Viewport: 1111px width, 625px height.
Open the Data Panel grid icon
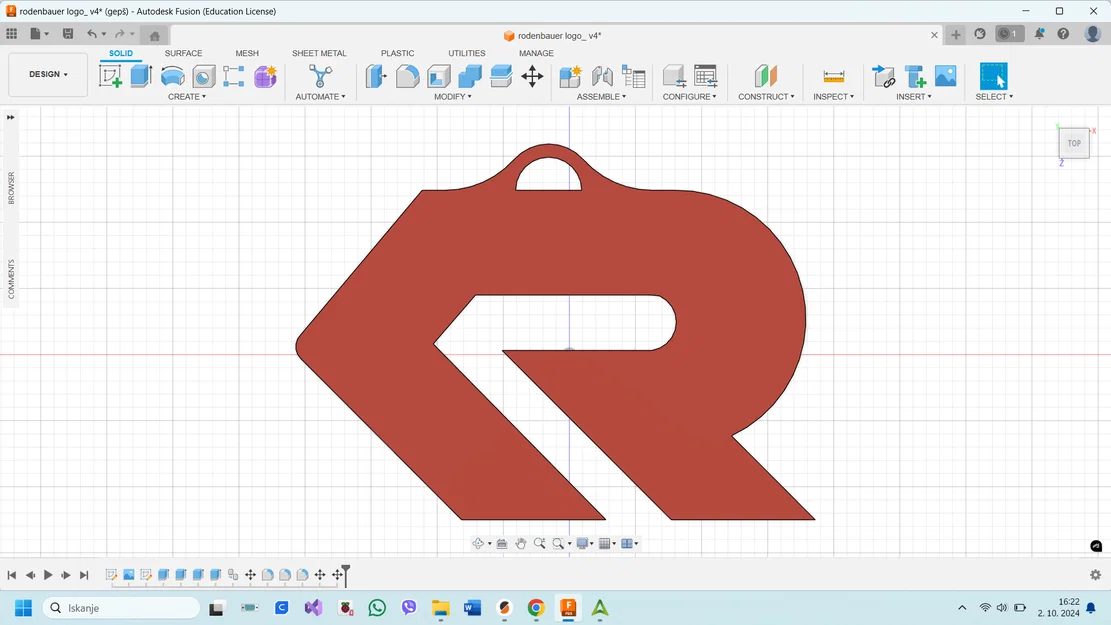coord(11,33)
